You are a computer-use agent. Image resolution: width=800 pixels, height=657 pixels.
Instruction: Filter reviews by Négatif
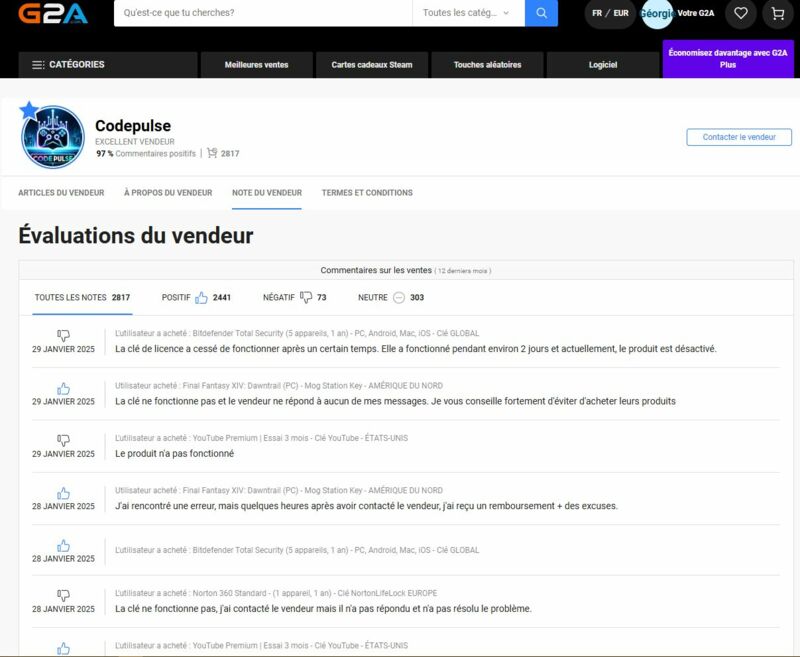tap(294, 297)
